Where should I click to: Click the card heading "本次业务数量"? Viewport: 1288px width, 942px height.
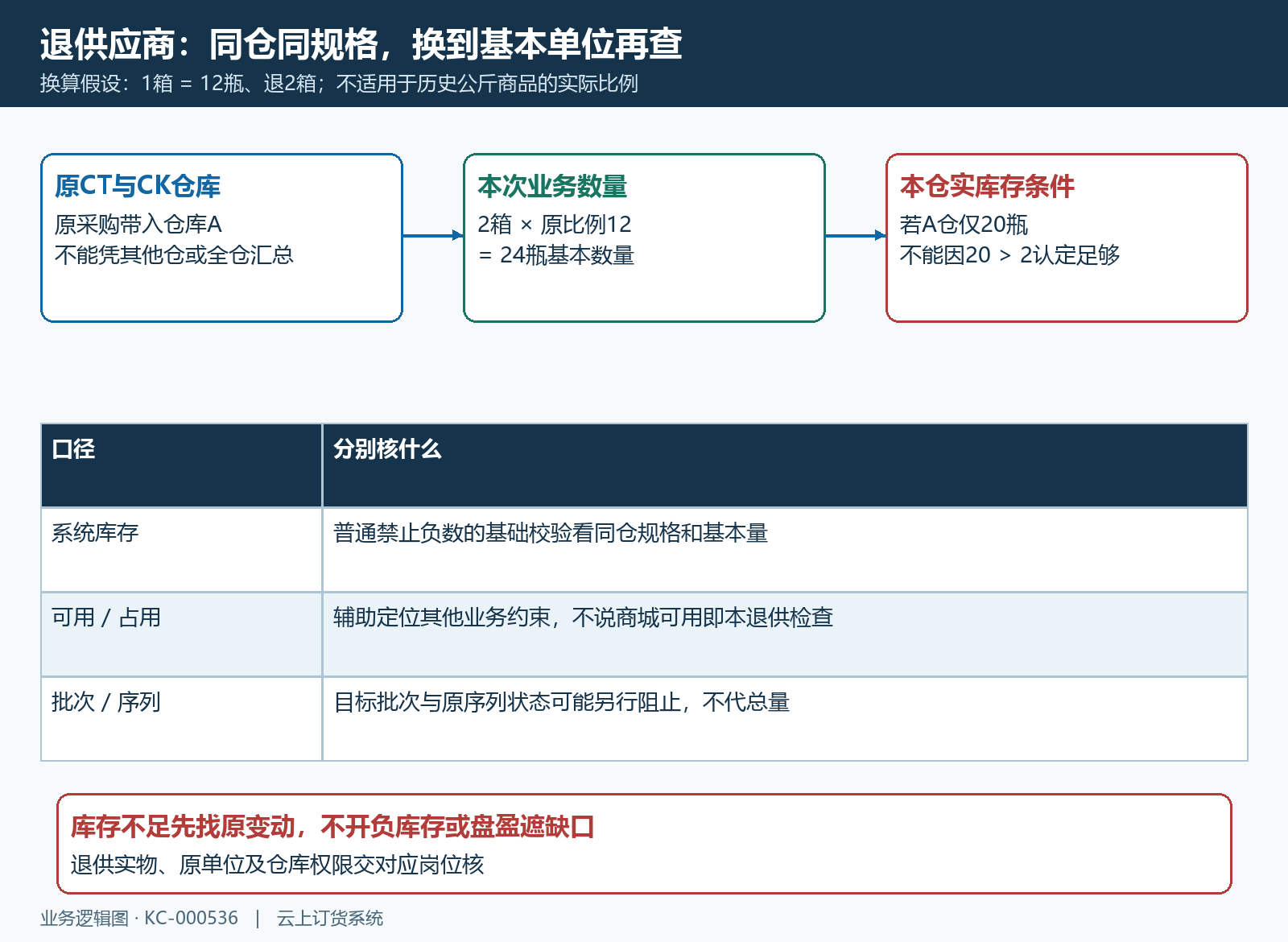tap(552, 186)
